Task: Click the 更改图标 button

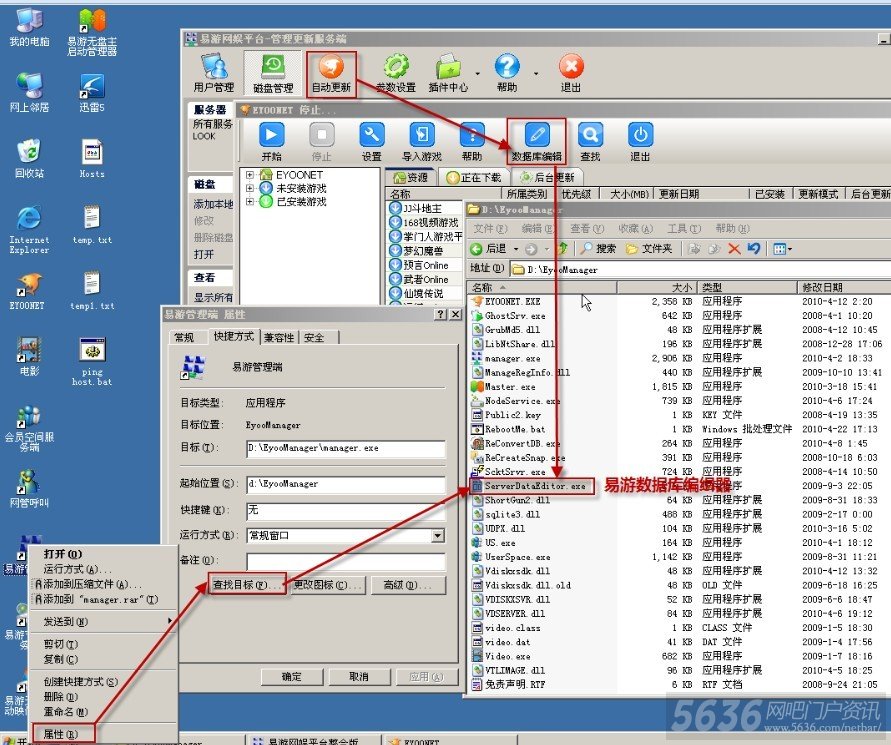Action: pos(327,585)
